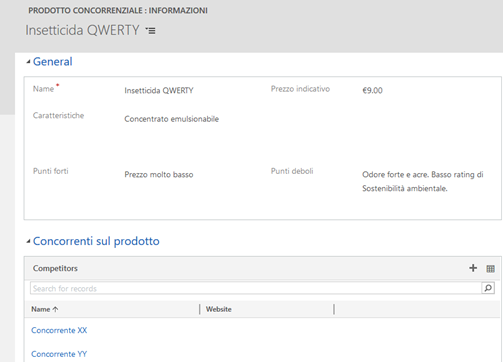Edit Punti deboli text about Odore forte
The width and height of the screenshot is (503, 362).
(423, 182)
